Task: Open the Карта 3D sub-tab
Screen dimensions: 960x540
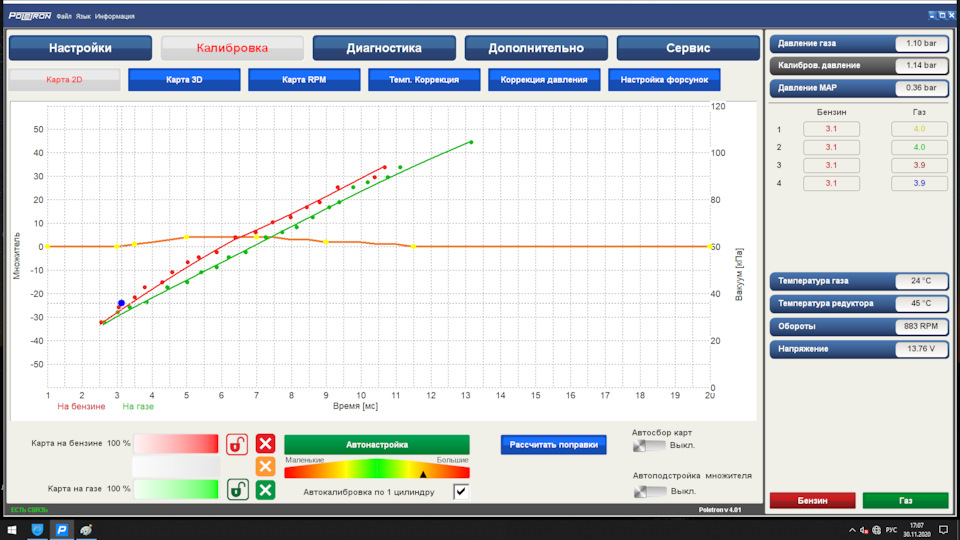Action: pyautogui.click(x=184, y=80)
